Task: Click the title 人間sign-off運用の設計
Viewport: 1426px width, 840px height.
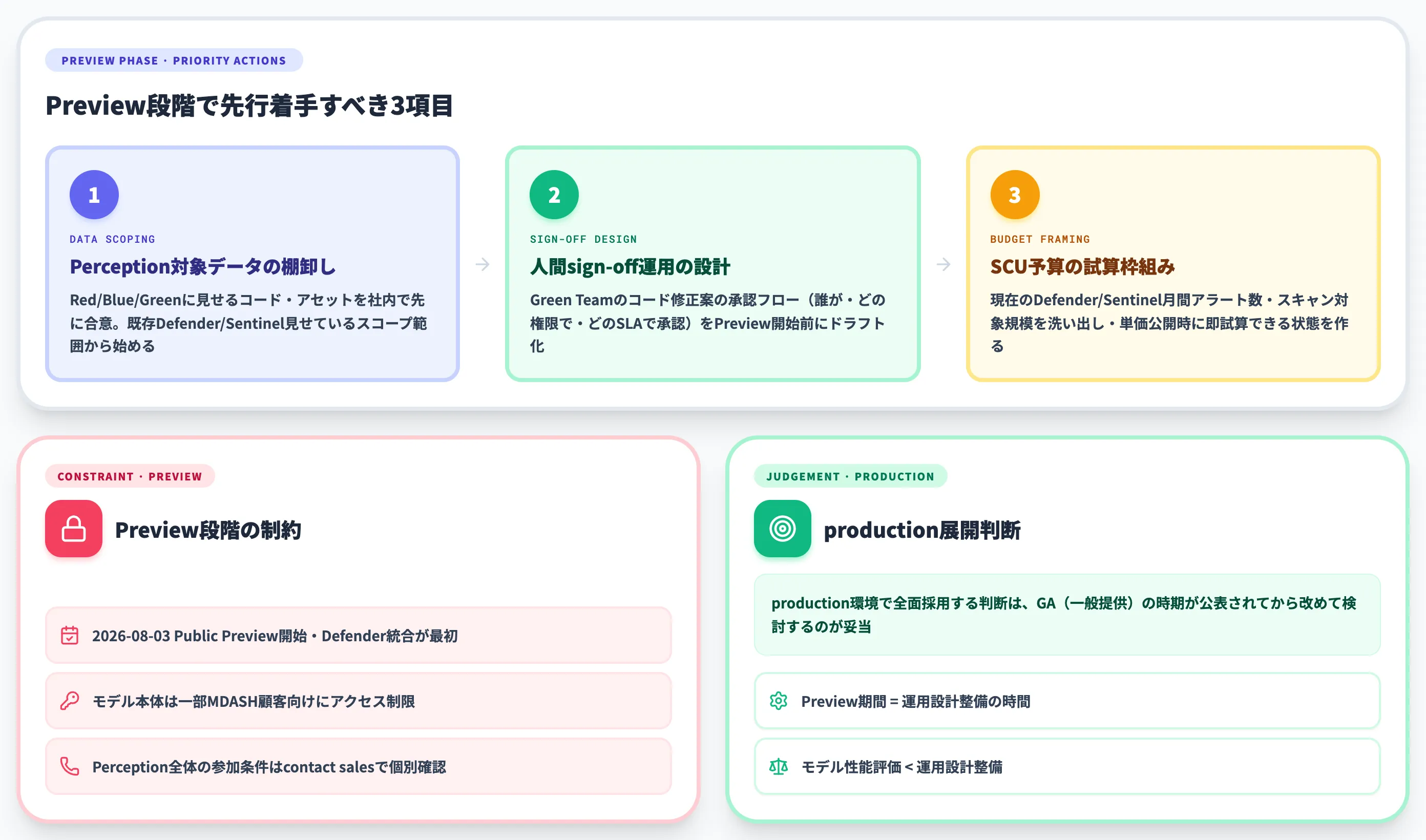Action: (630, 266)
